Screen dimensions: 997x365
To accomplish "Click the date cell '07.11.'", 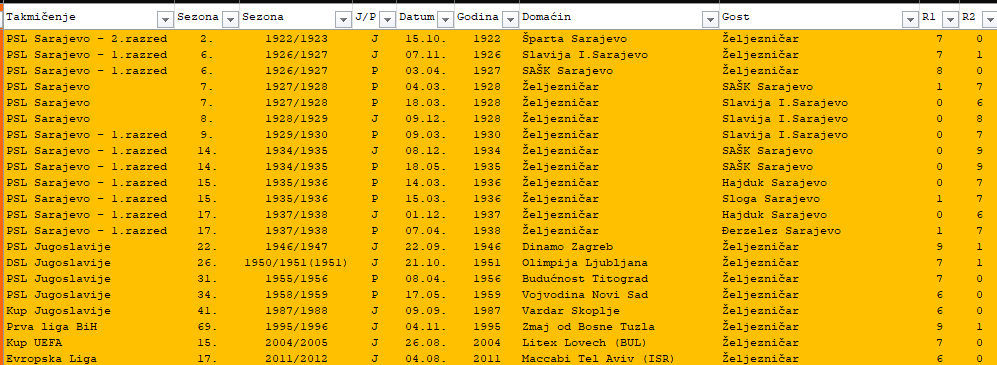I will coord(425,55).
